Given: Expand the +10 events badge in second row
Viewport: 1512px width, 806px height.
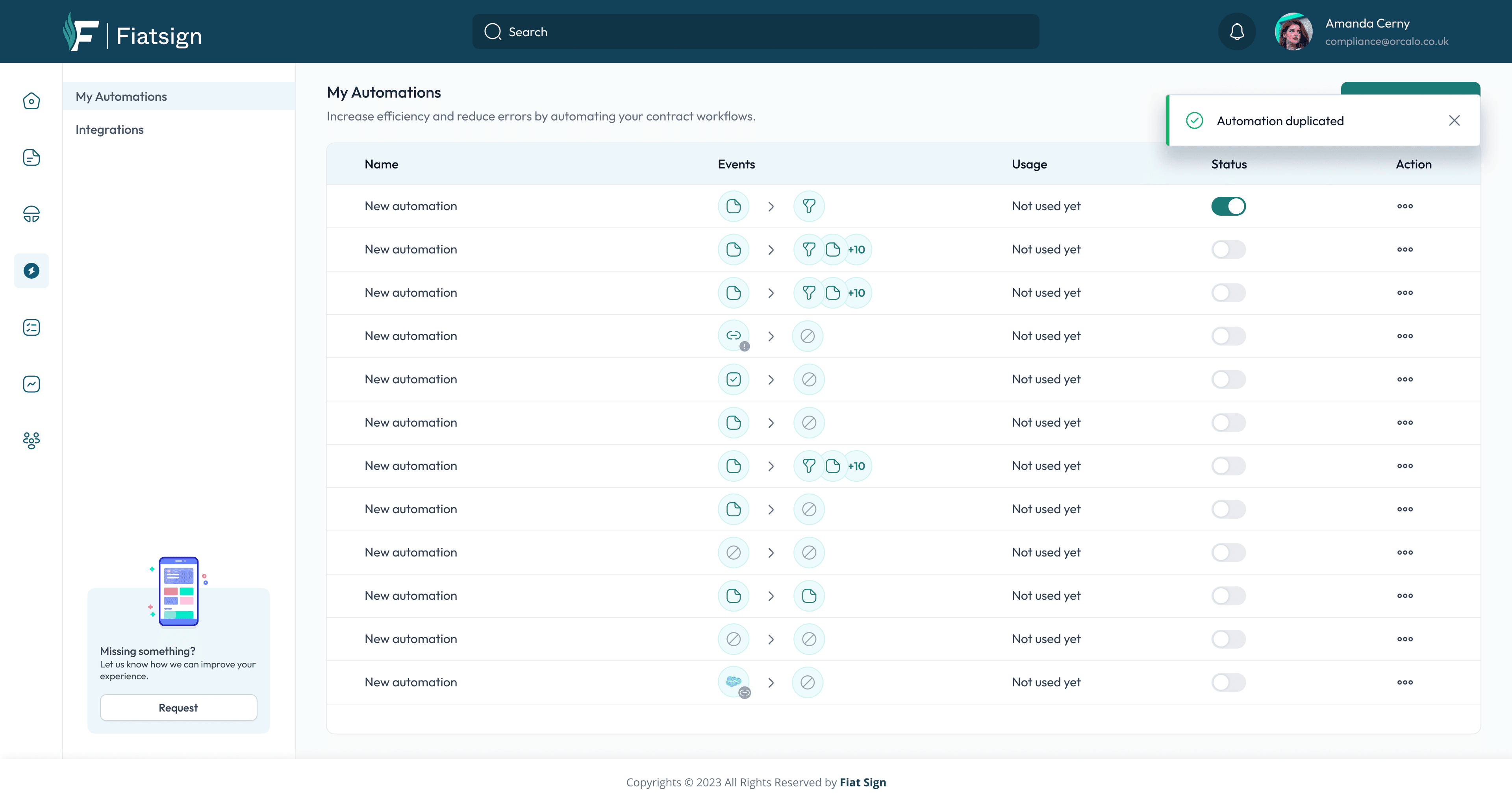Looking at the screenshot, I should tap(856, 249).
